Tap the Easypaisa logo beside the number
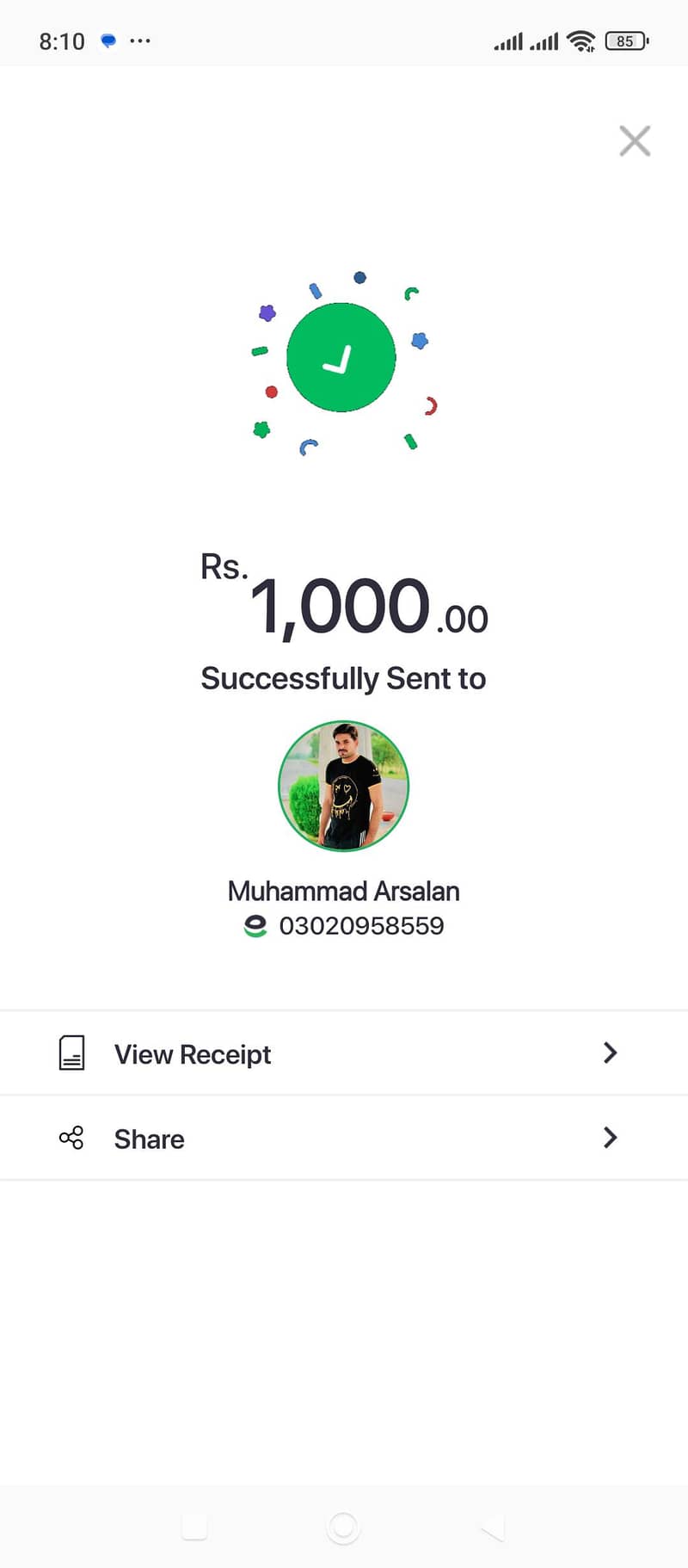This screenshot has height=1568, width=688. [255, 926]
